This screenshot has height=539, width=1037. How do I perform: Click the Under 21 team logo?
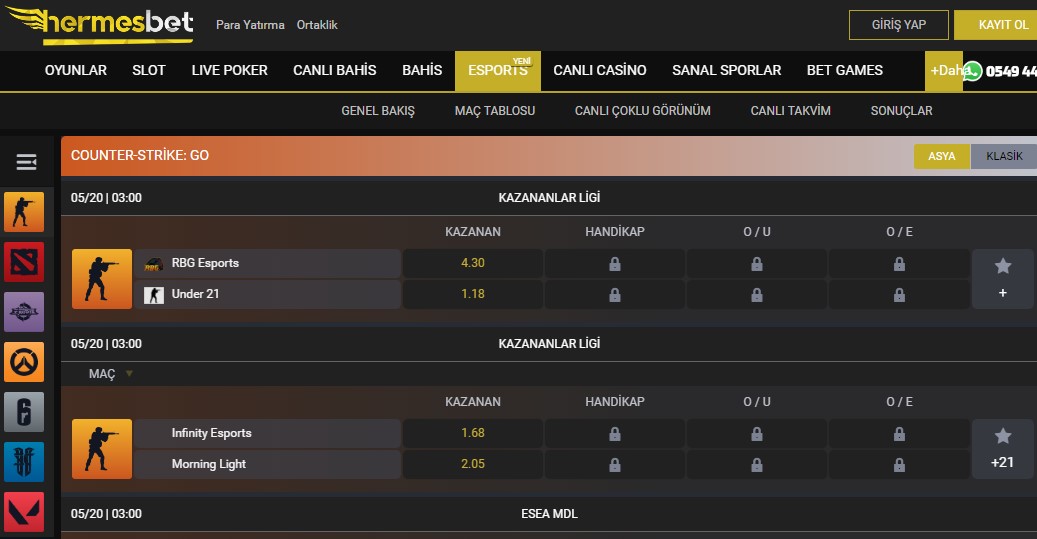[153, 295]
